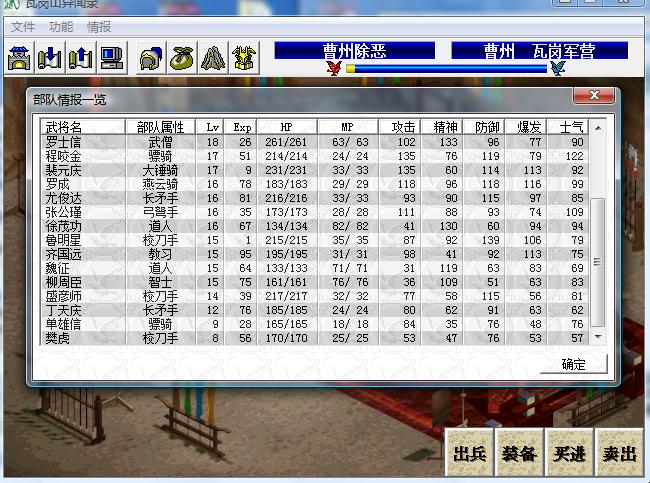Click the 确定 button
Viewport: 650px width, 483px height.
click(574, 364)
